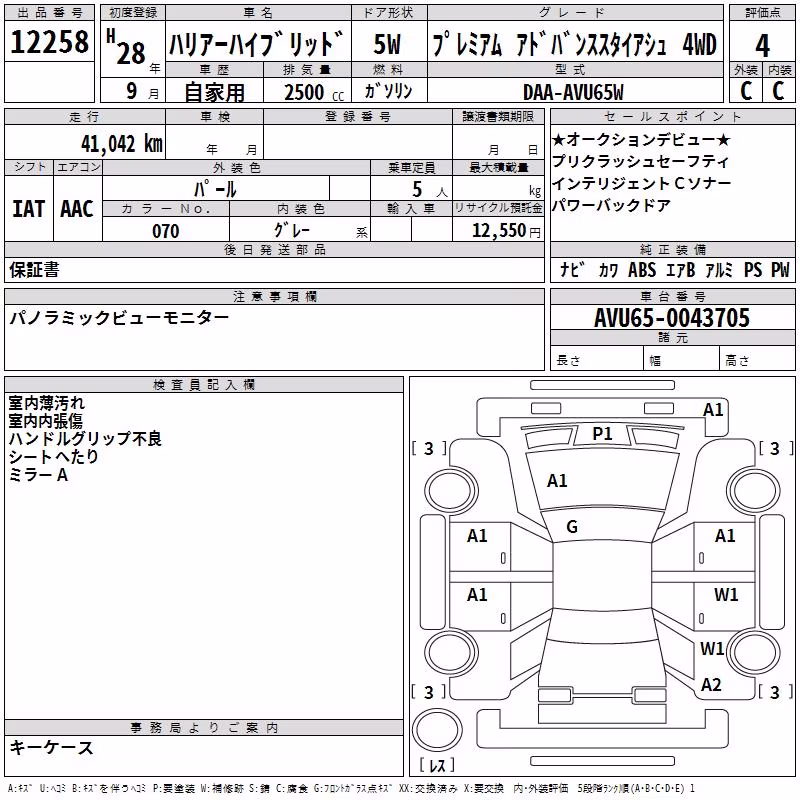
Task: Click grade プレミアム アドバンススタイアシュ 4WD
Action: pos(574,44)
